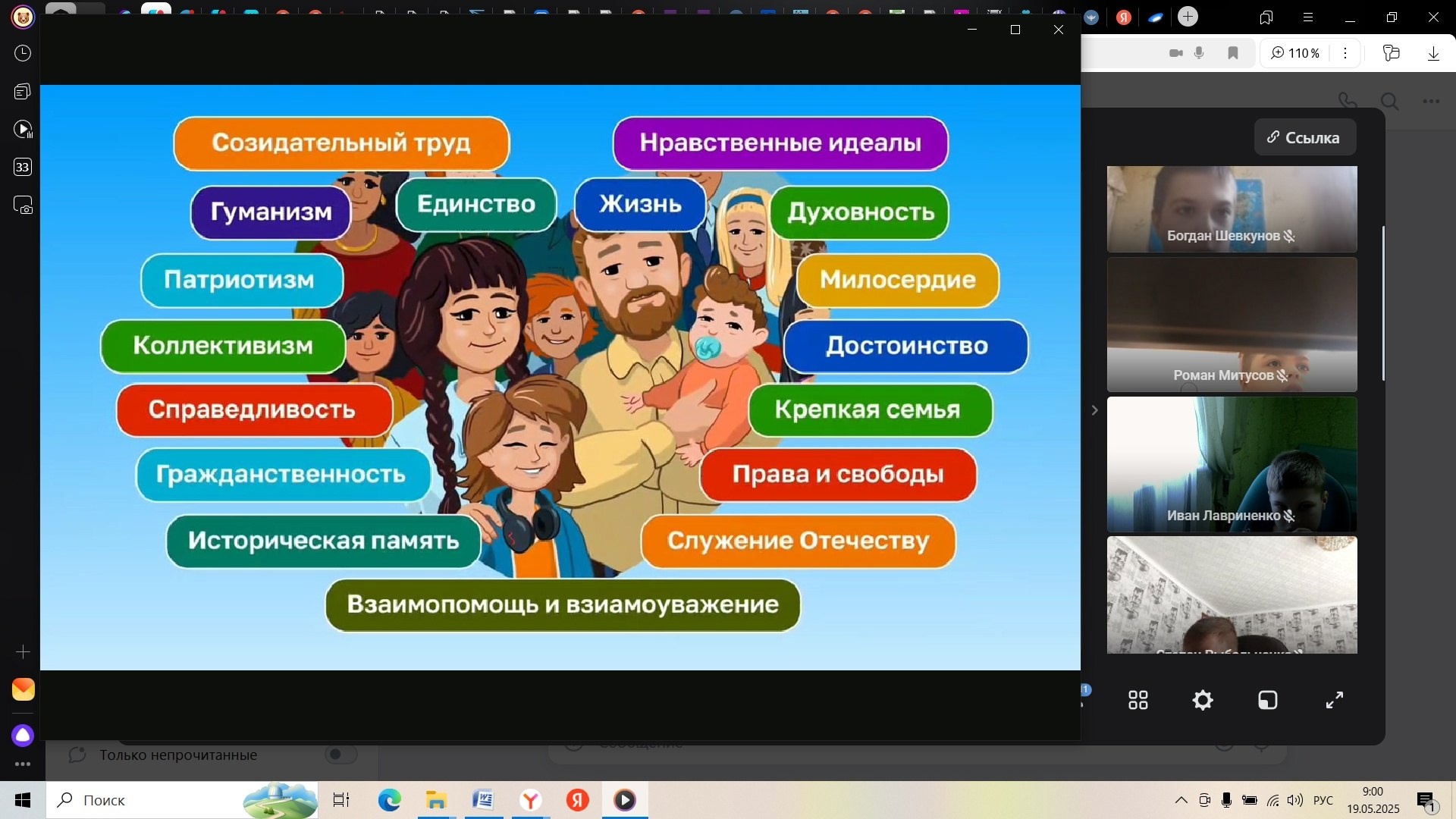Open Windows notification center
Image resolution: width=1456 pixels, height=819 pixels.
click(x=1426, y=801)
